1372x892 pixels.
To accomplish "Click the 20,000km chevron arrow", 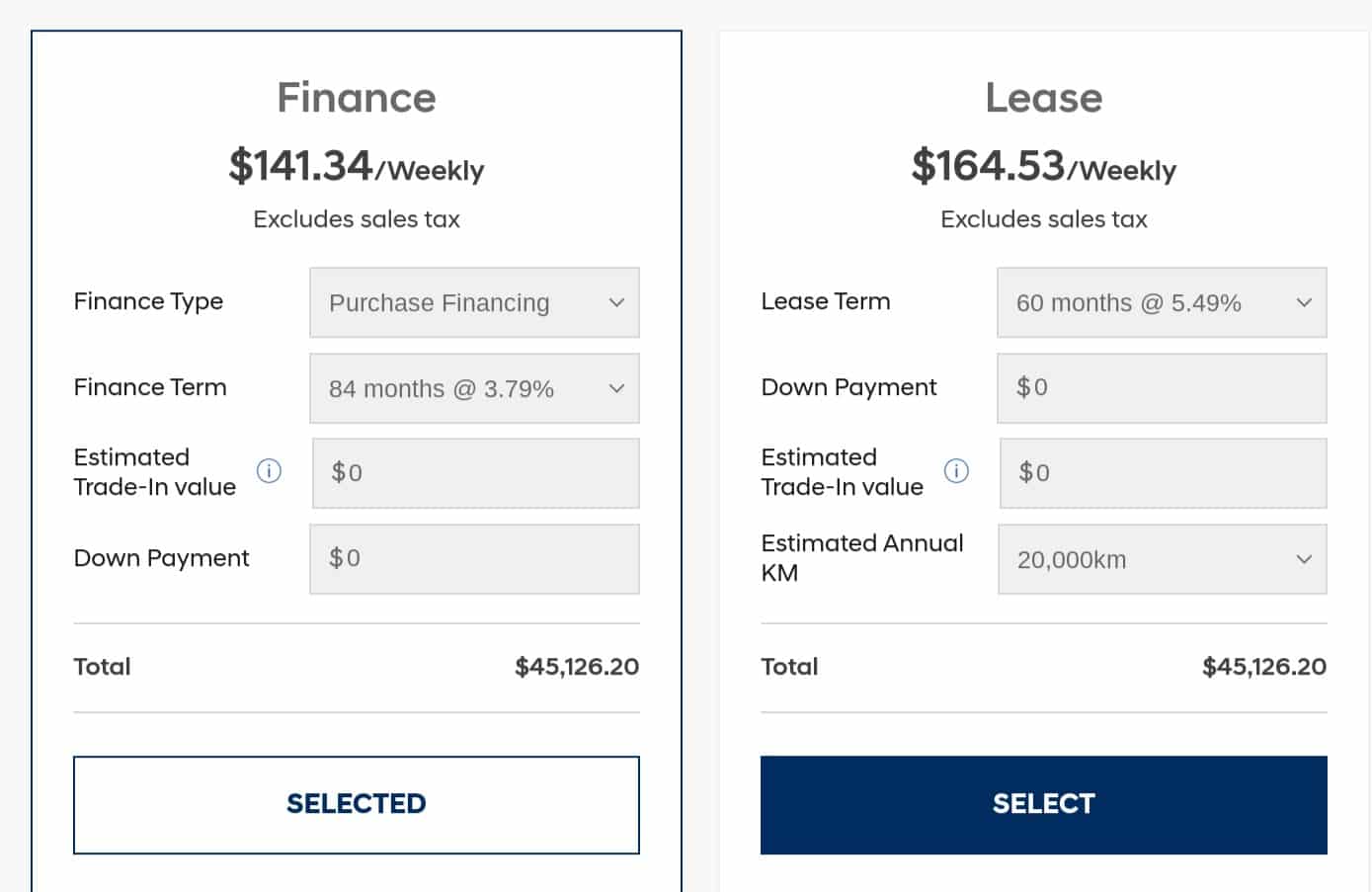I will 1304,559.
